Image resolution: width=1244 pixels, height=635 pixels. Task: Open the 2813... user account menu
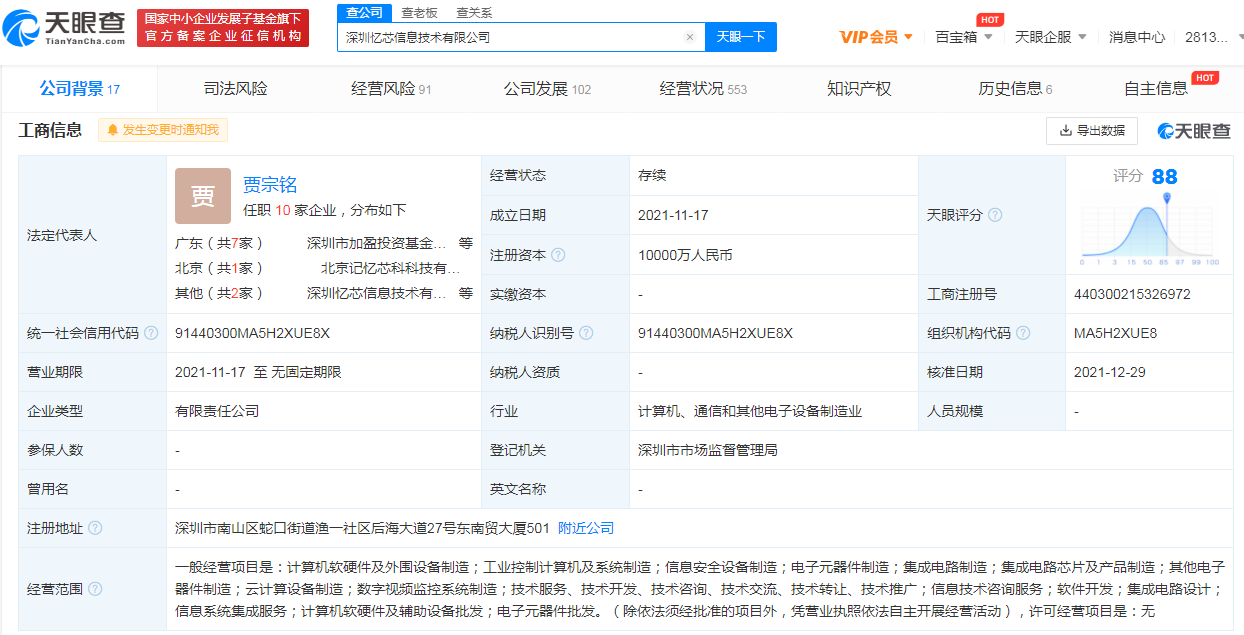point(1213,37)
